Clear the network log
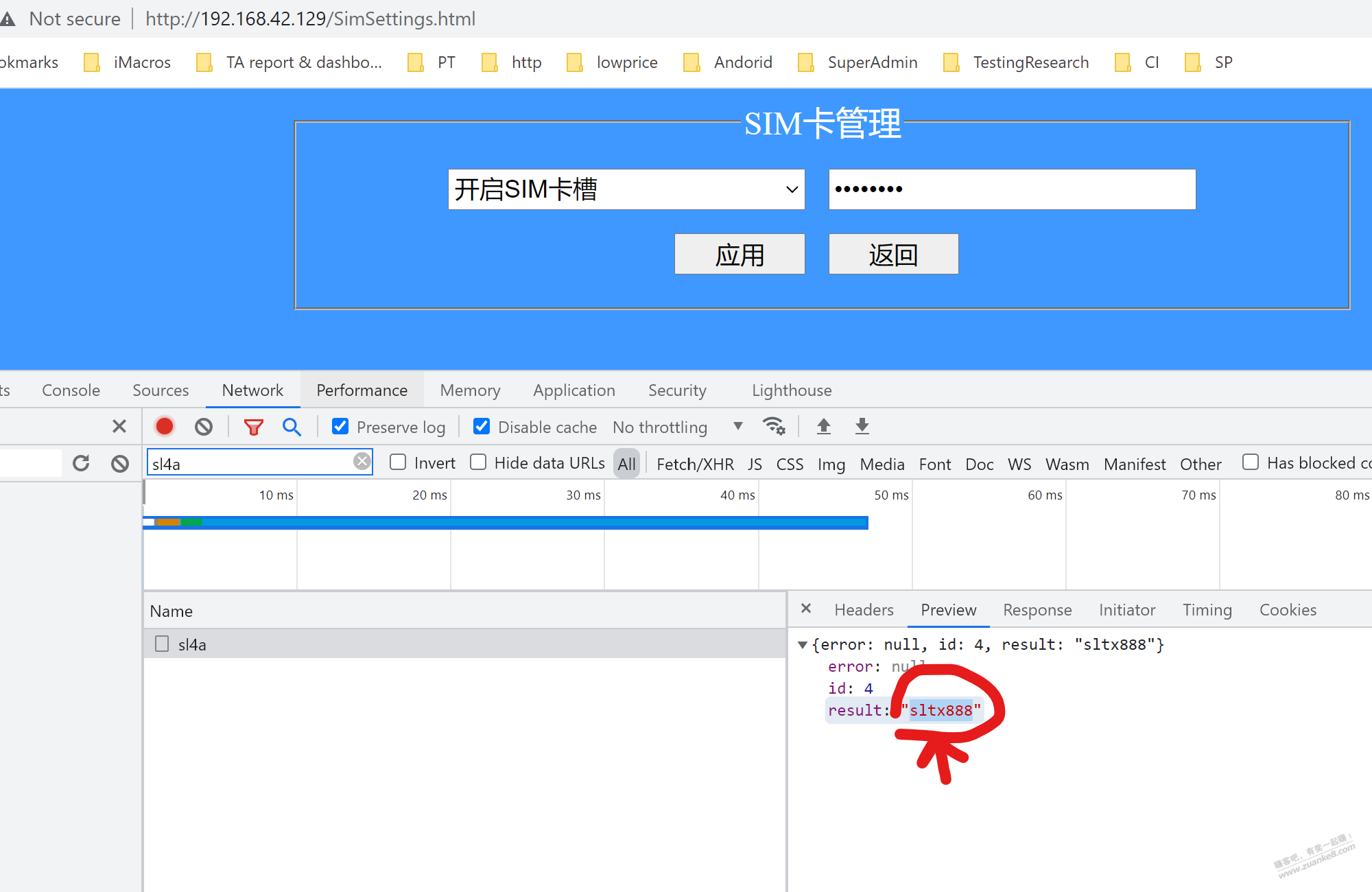Image resolution: width=1372 pixels, height=892 pixels. [x=204, y=427]
